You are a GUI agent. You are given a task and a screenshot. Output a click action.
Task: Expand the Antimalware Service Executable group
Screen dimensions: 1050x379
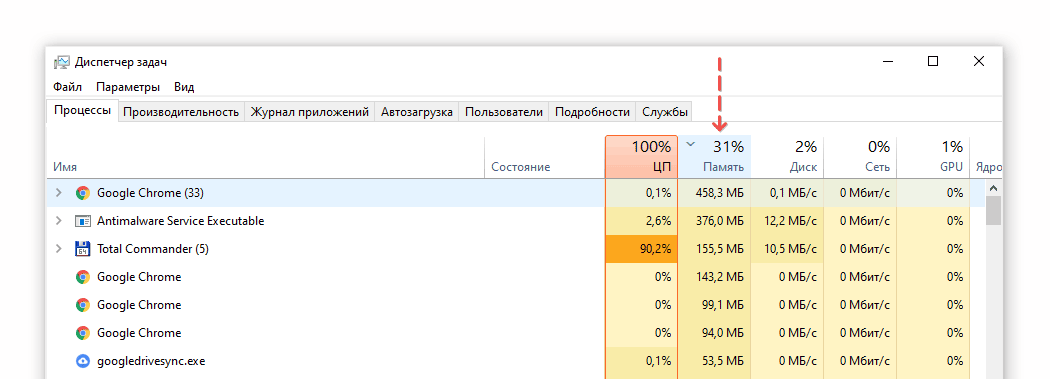pos(59,221)
